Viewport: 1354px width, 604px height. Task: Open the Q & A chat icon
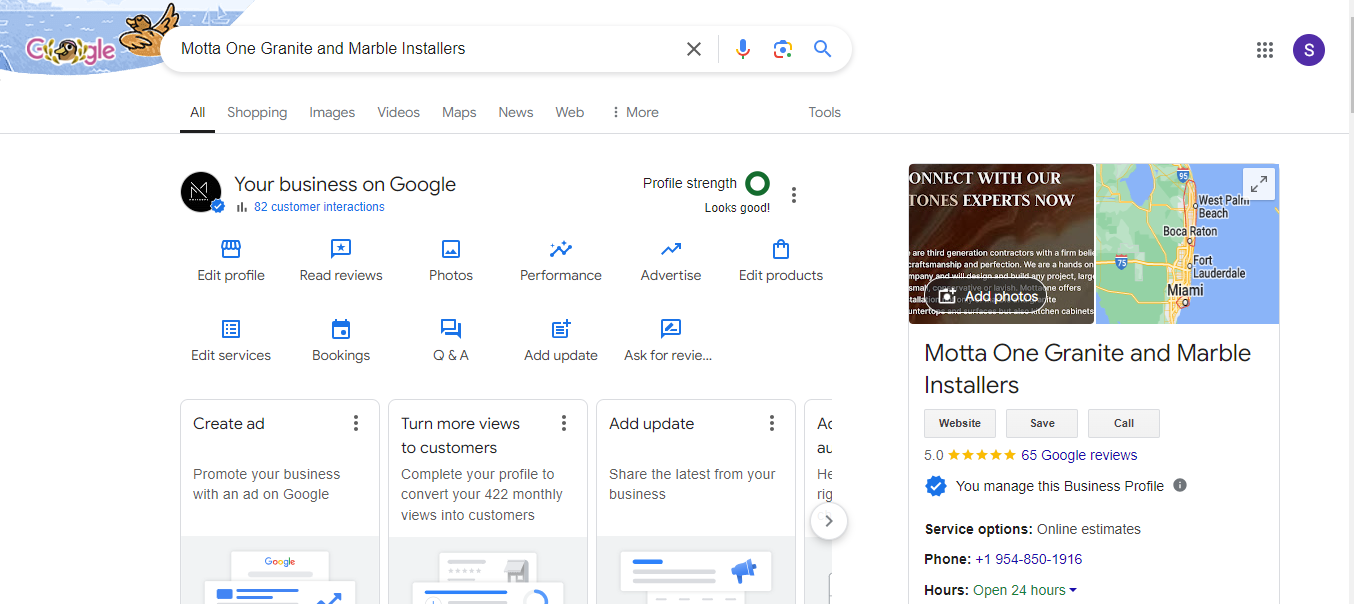451,329
